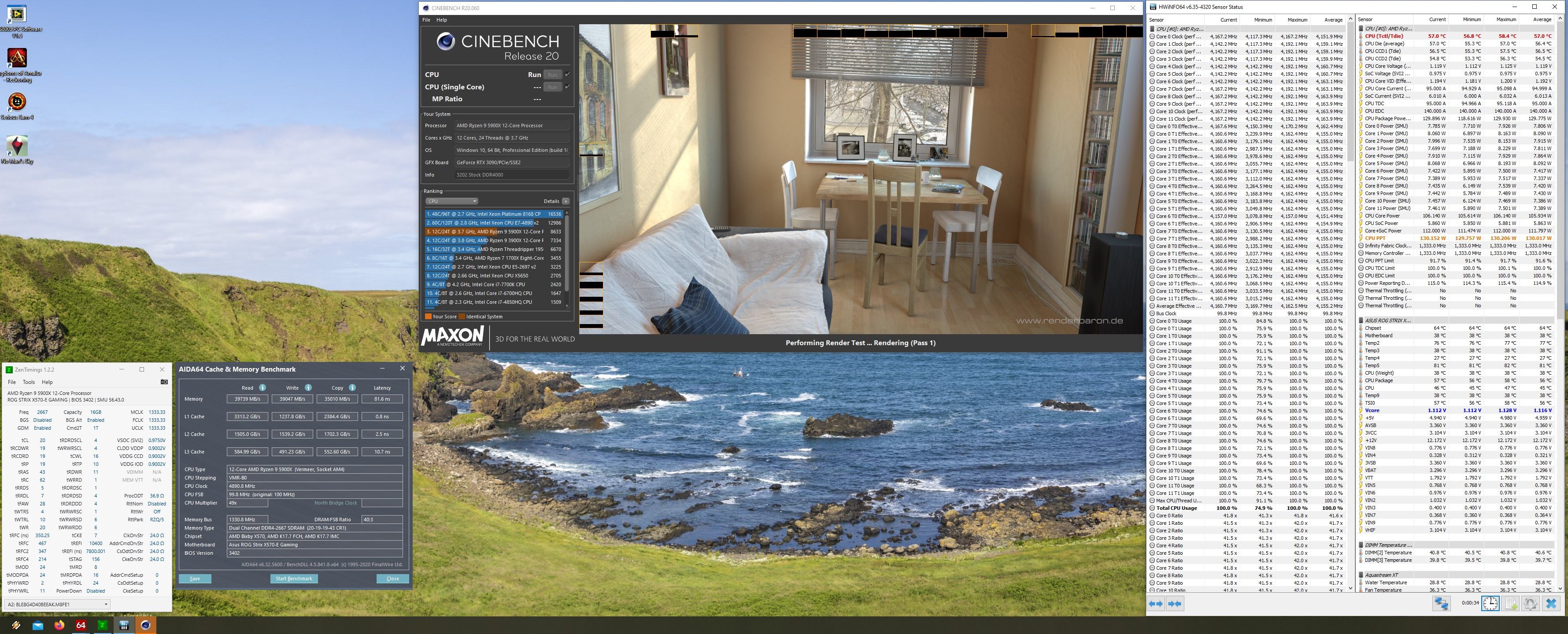The height and width of the screenshot is (634, 1568).
Task: Click HWiNFO Vcore sensor row
Action: point(1455,411)
